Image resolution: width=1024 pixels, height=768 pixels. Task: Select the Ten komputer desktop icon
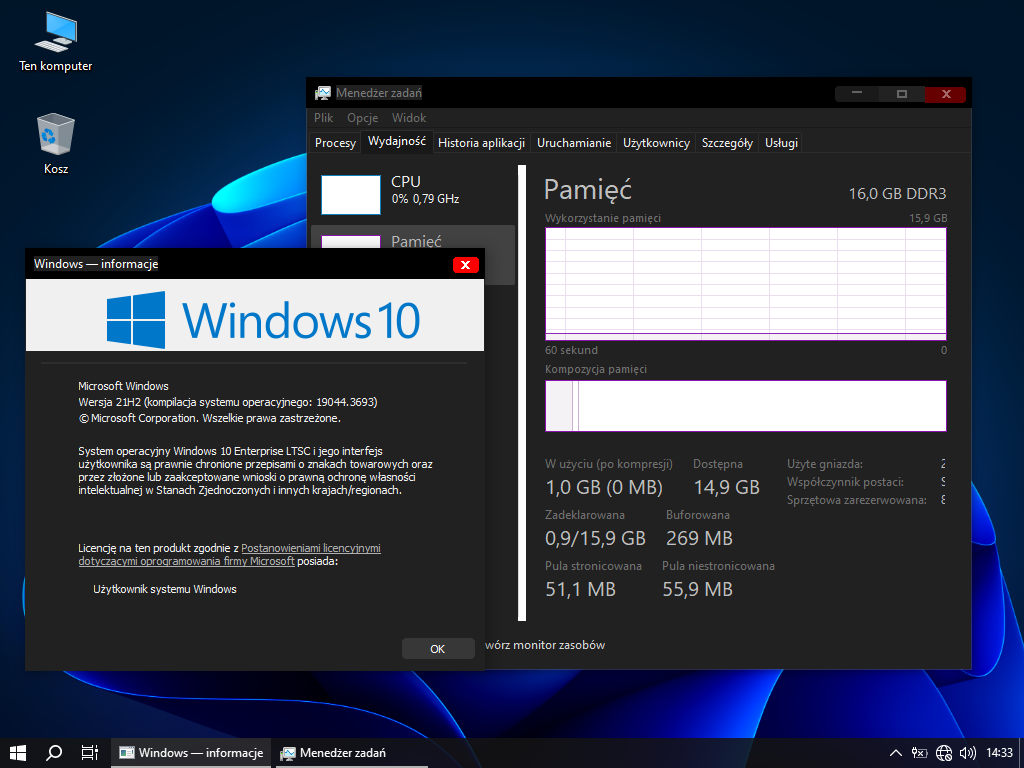pos(56,35)
